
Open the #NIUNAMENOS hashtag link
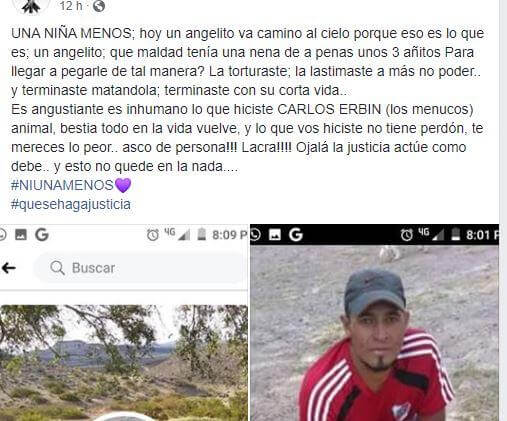62,185
